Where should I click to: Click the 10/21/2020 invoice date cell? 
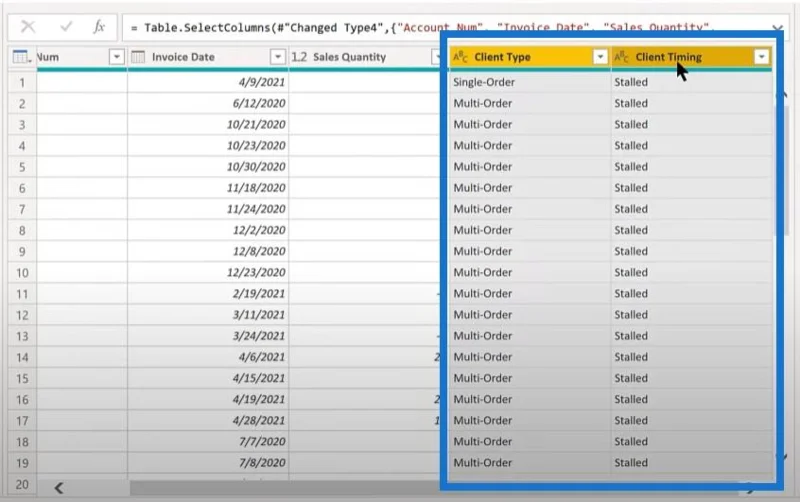[208, 124]
